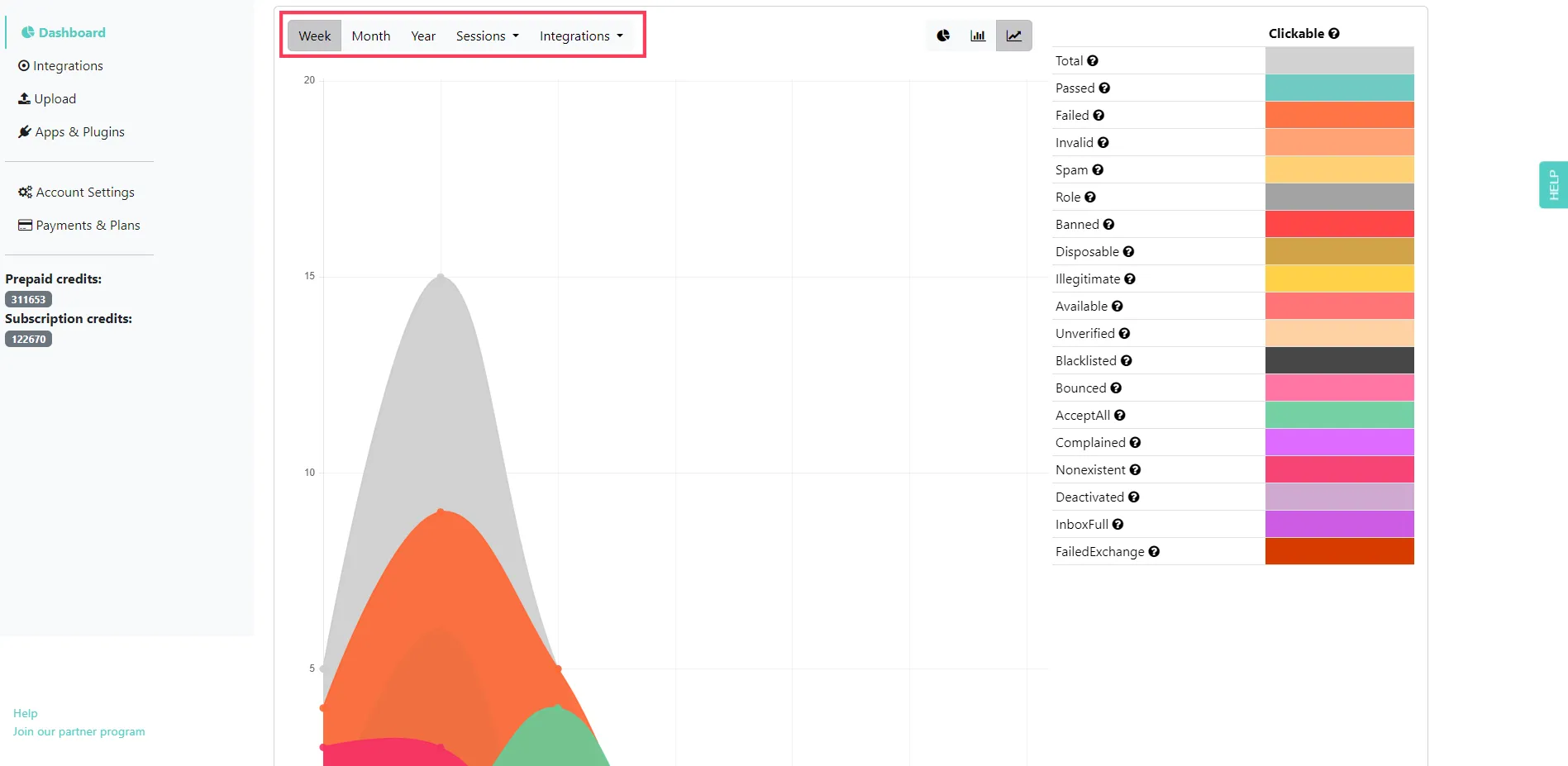Go to Payments & Plans
This screenshot has height=766, width=1568.
pos(79,225)
